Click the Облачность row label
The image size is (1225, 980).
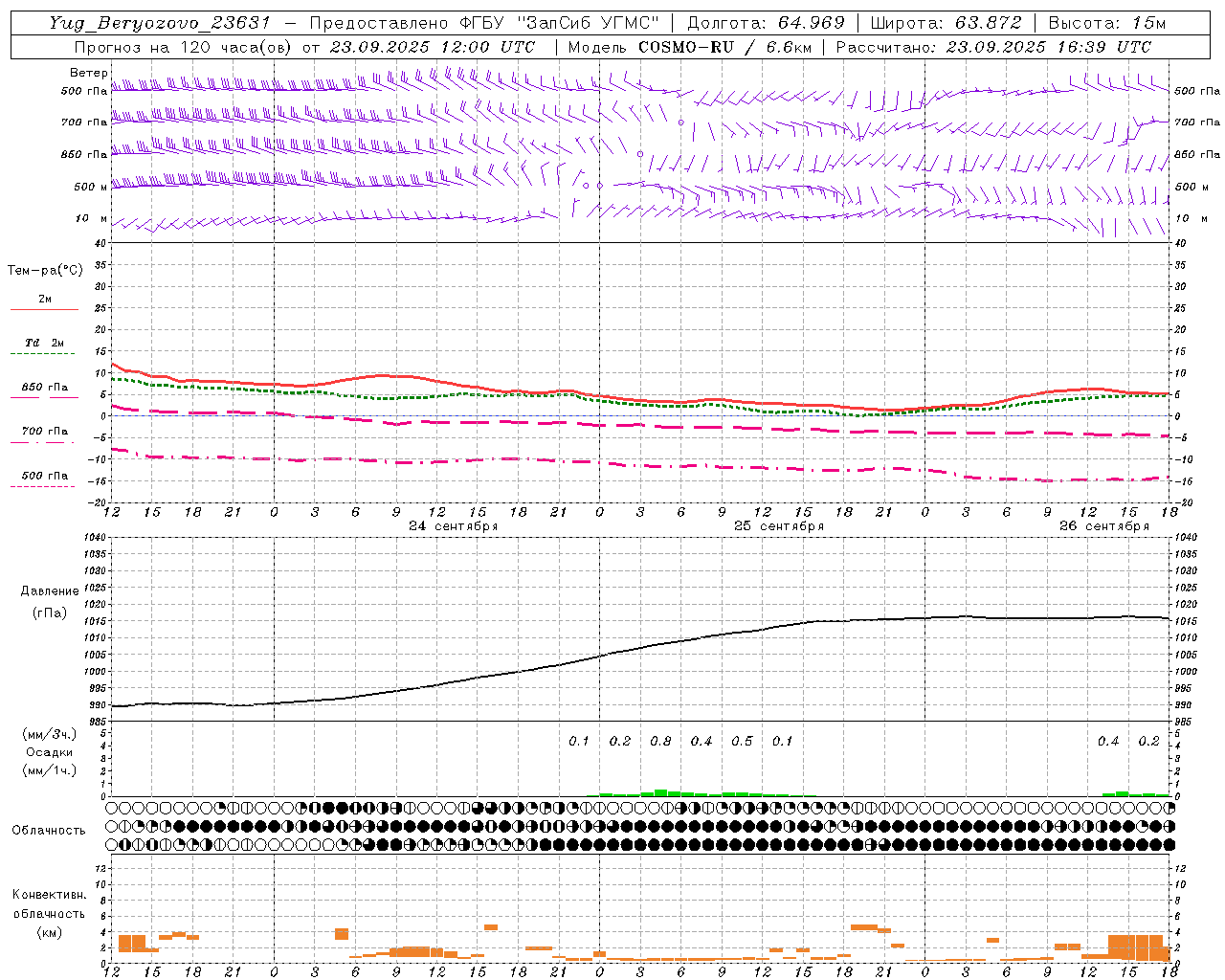(49, 831)
